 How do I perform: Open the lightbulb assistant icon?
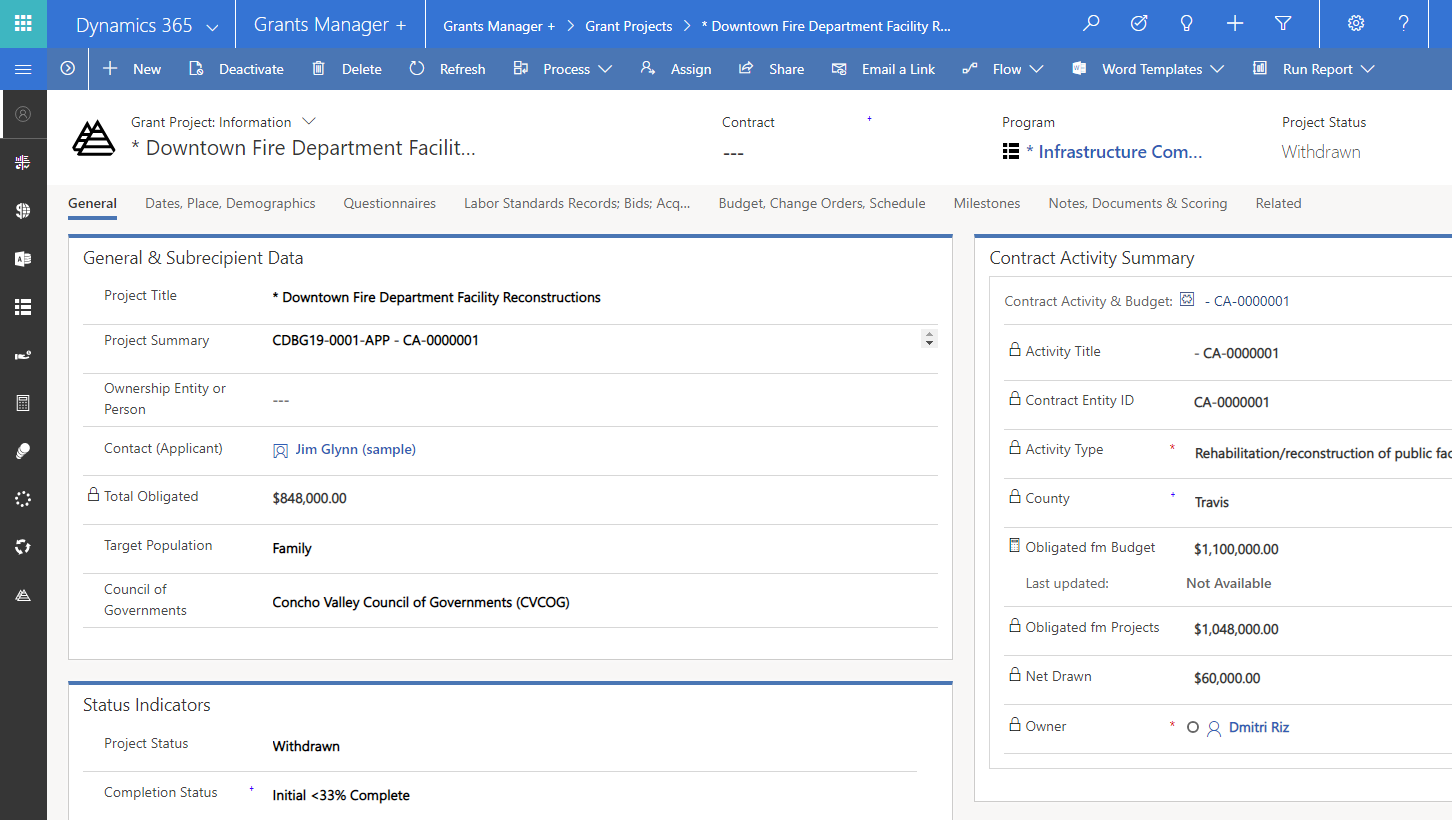[x=1187, y=23]
